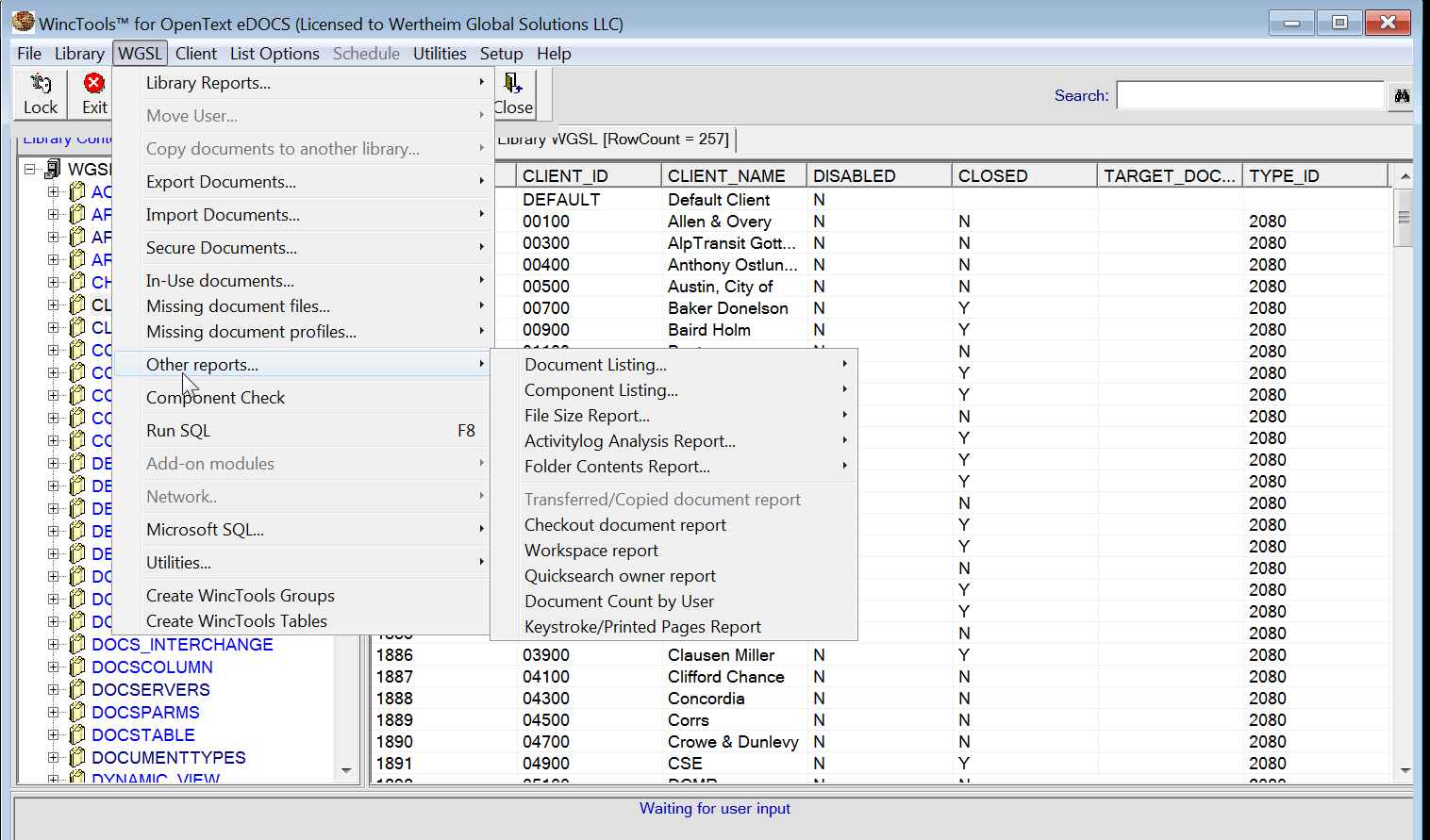Open File Size Report submenu
The width and height of the screenshot is (1430, 840).
[673, 416]
